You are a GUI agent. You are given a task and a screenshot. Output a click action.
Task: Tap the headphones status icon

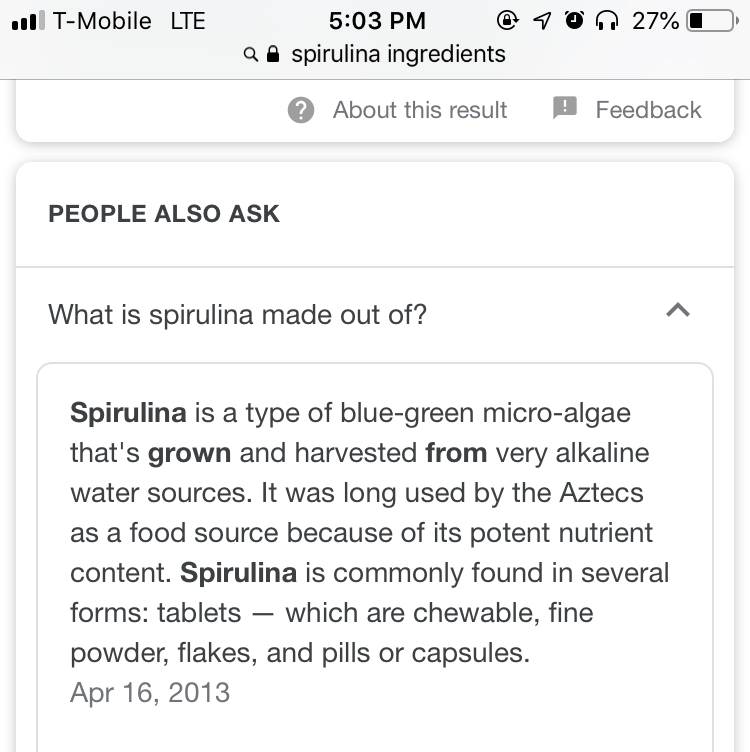607,21
